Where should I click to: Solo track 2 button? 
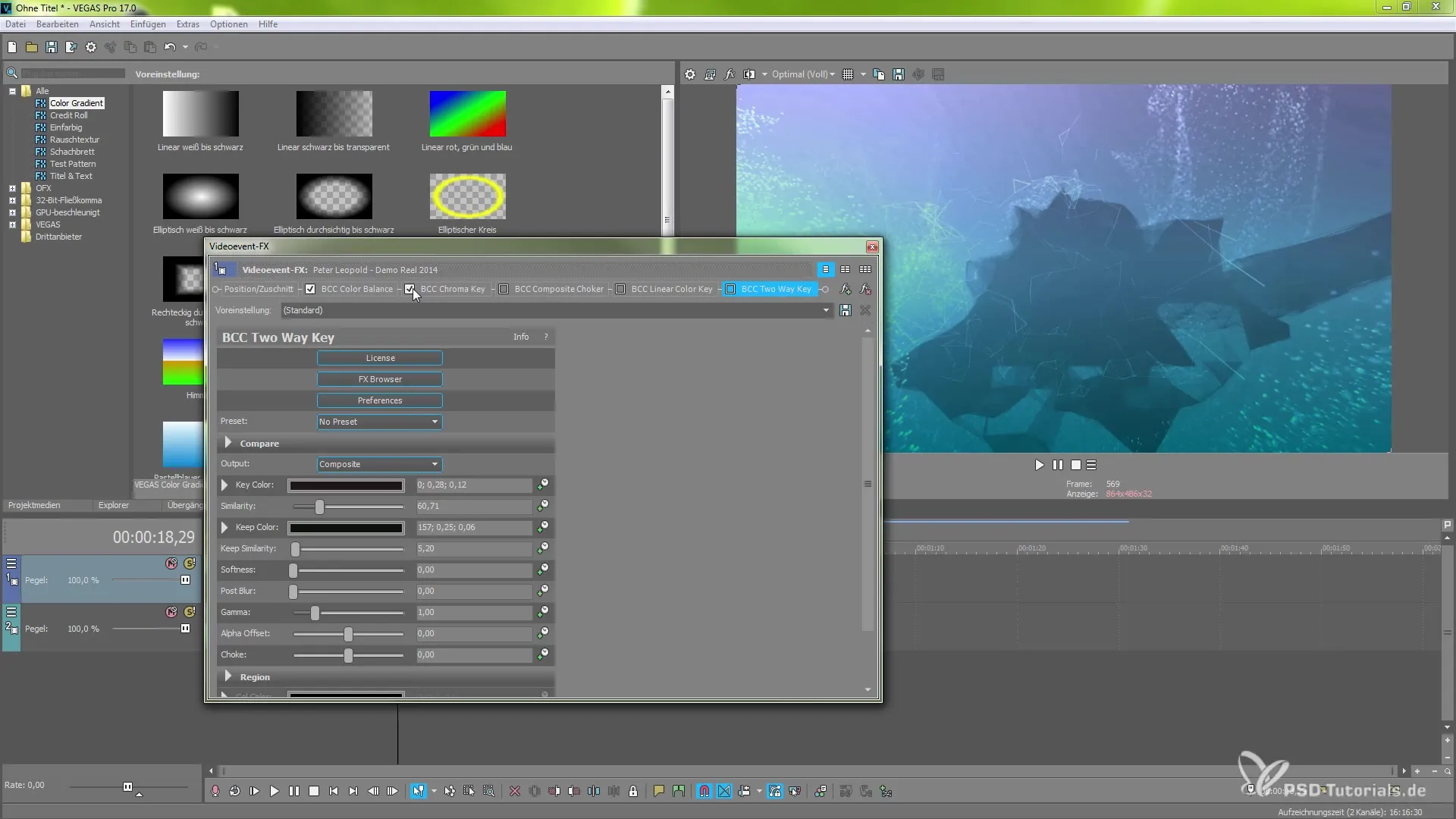click(190, 612)
